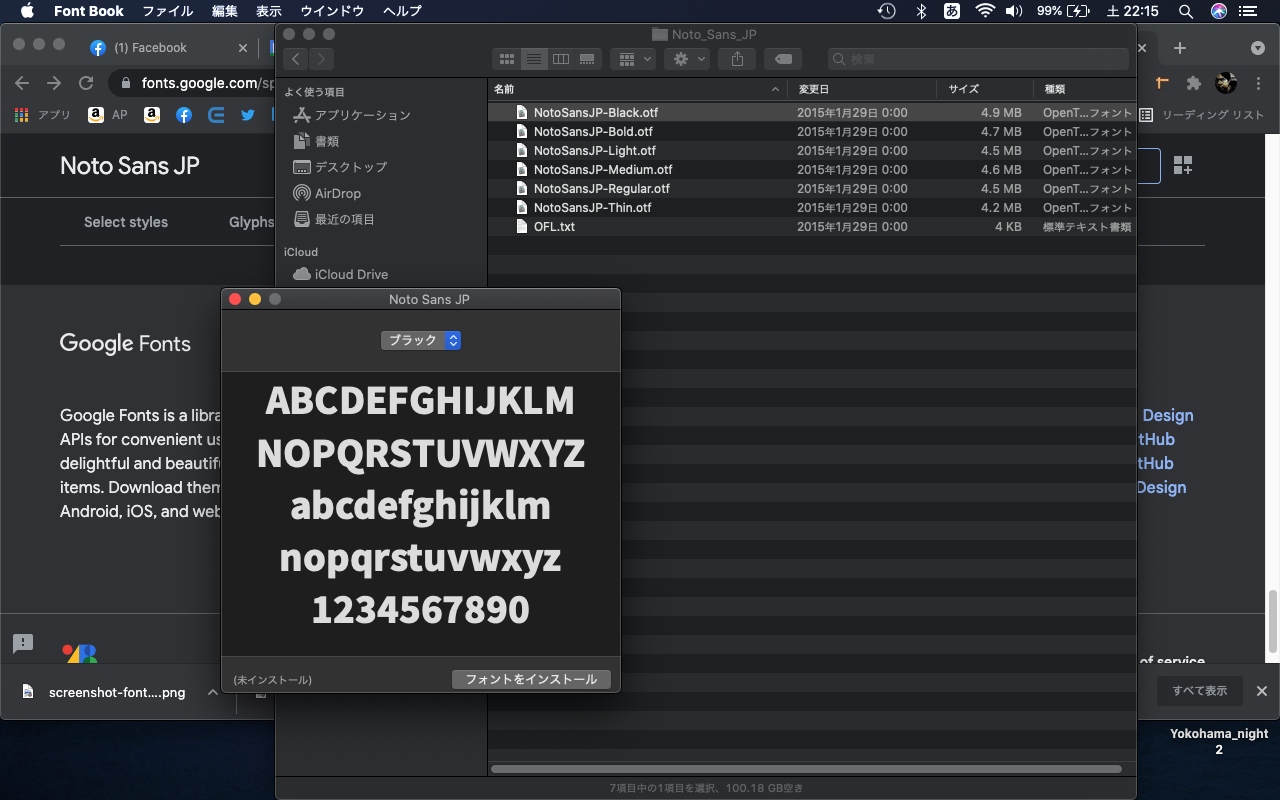Image resolution: width=1280 pixels, height=800 pixels.
Task: Click すべて表示 in downloads bar
Action: (x=1200, y=691)
